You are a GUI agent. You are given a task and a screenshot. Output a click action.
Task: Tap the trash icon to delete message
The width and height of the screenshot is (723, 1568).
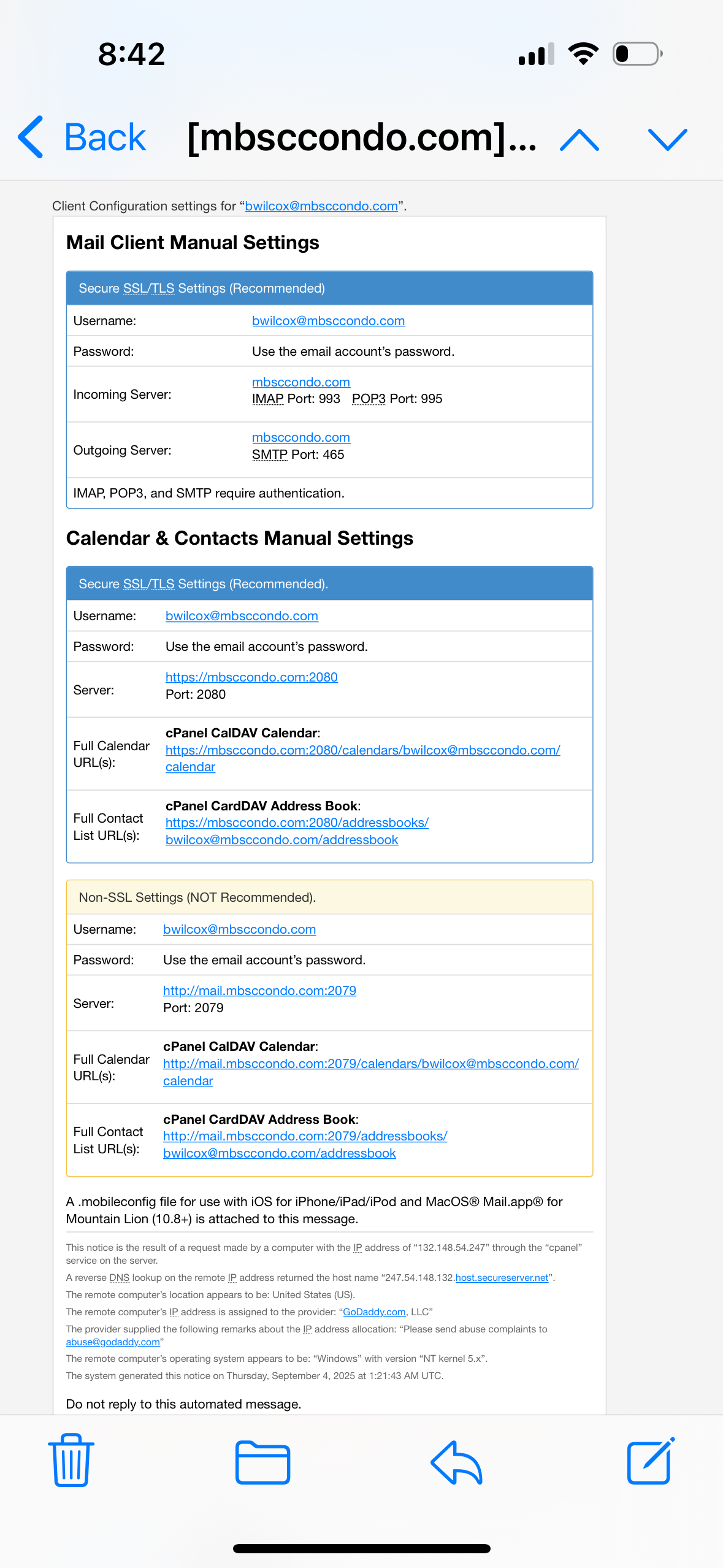pyautogui.click(x=71, y=1461)
